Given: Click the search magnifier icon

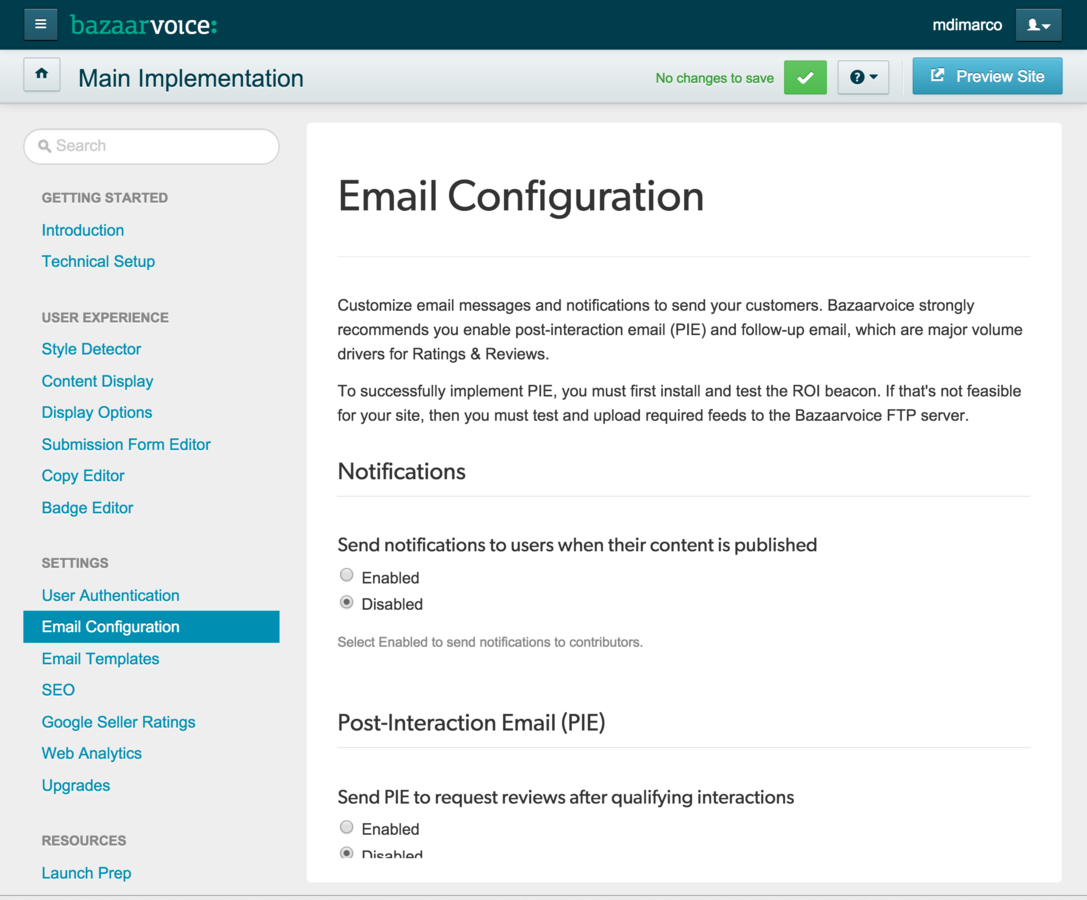Looking at the screenshot, I should point(44,146).
